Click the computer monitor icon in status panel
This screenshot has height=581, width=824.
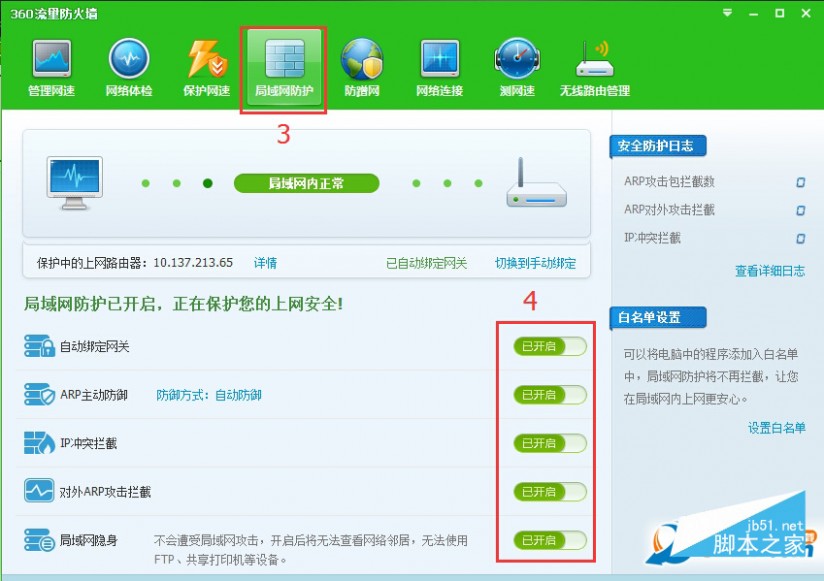[75, 183]
